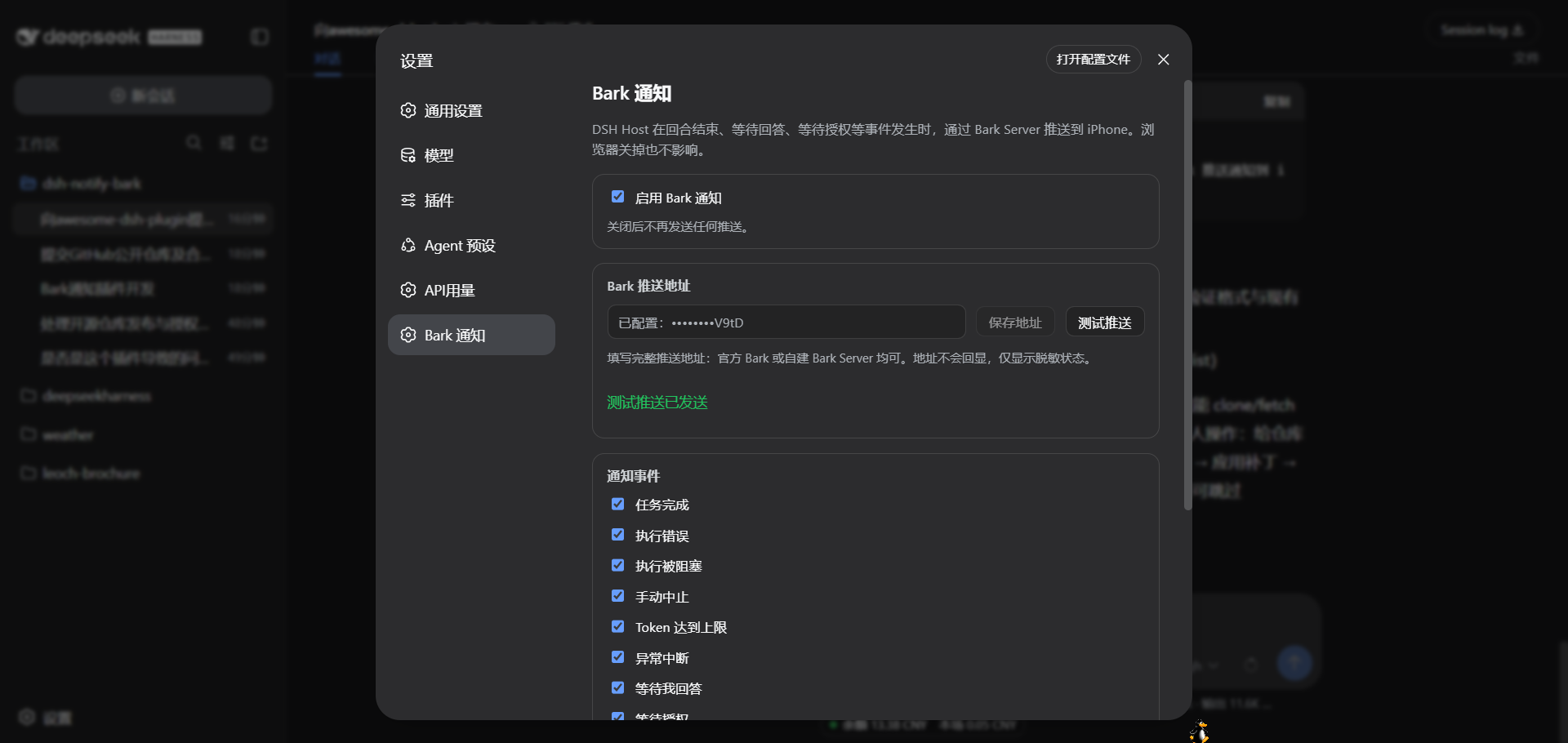Click into the Bark 推送地址 input field

[786, 323]
